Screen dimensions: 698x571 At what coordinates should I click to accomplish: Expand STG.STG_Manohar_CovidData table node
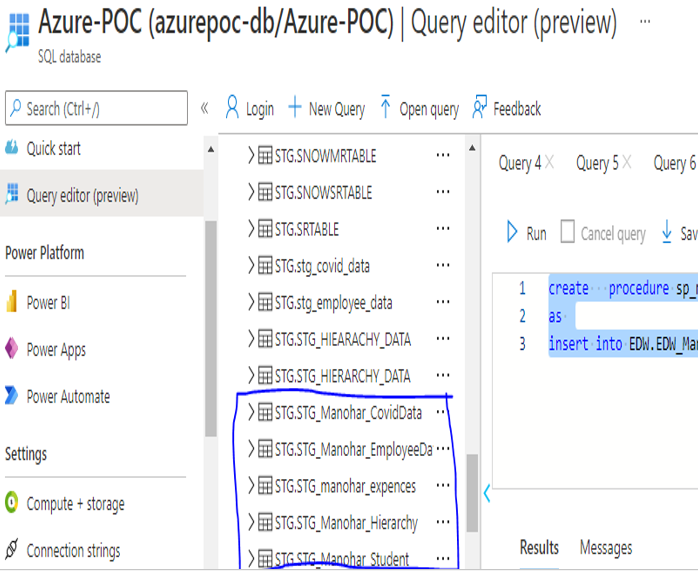pos(251,413)
